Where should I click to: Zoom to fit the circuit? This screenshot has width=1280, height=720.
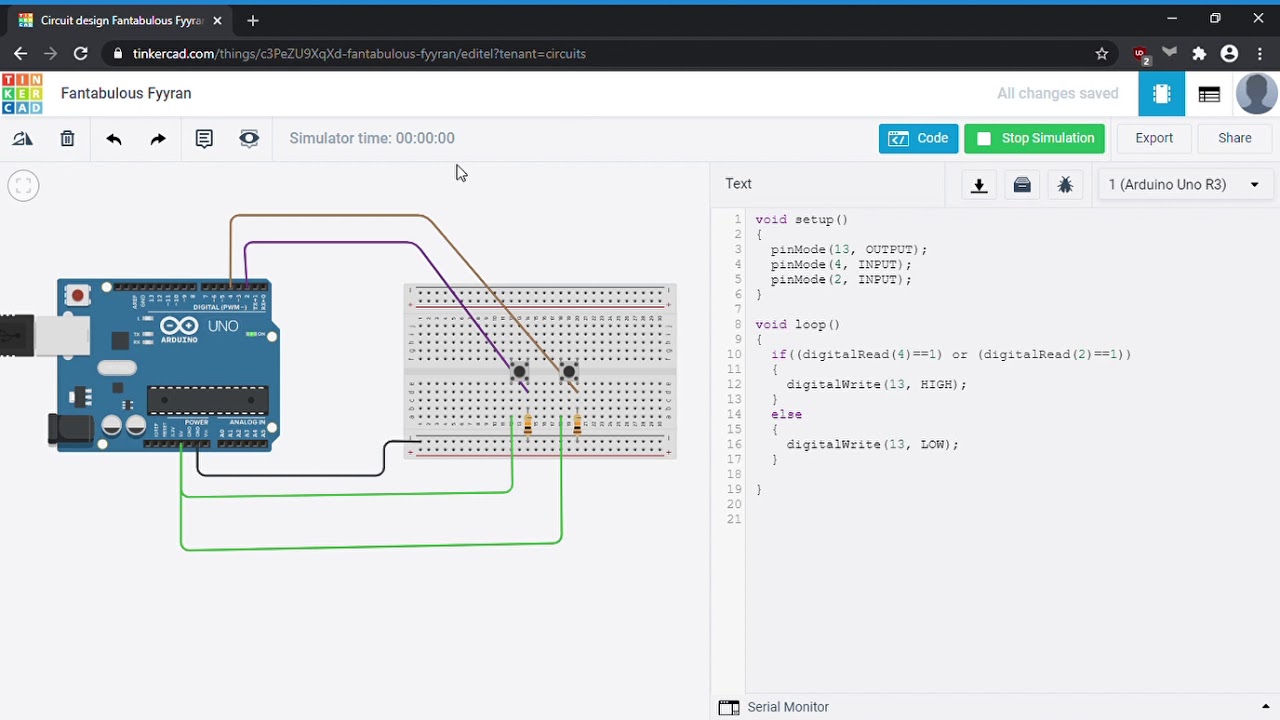click(23, 185)
